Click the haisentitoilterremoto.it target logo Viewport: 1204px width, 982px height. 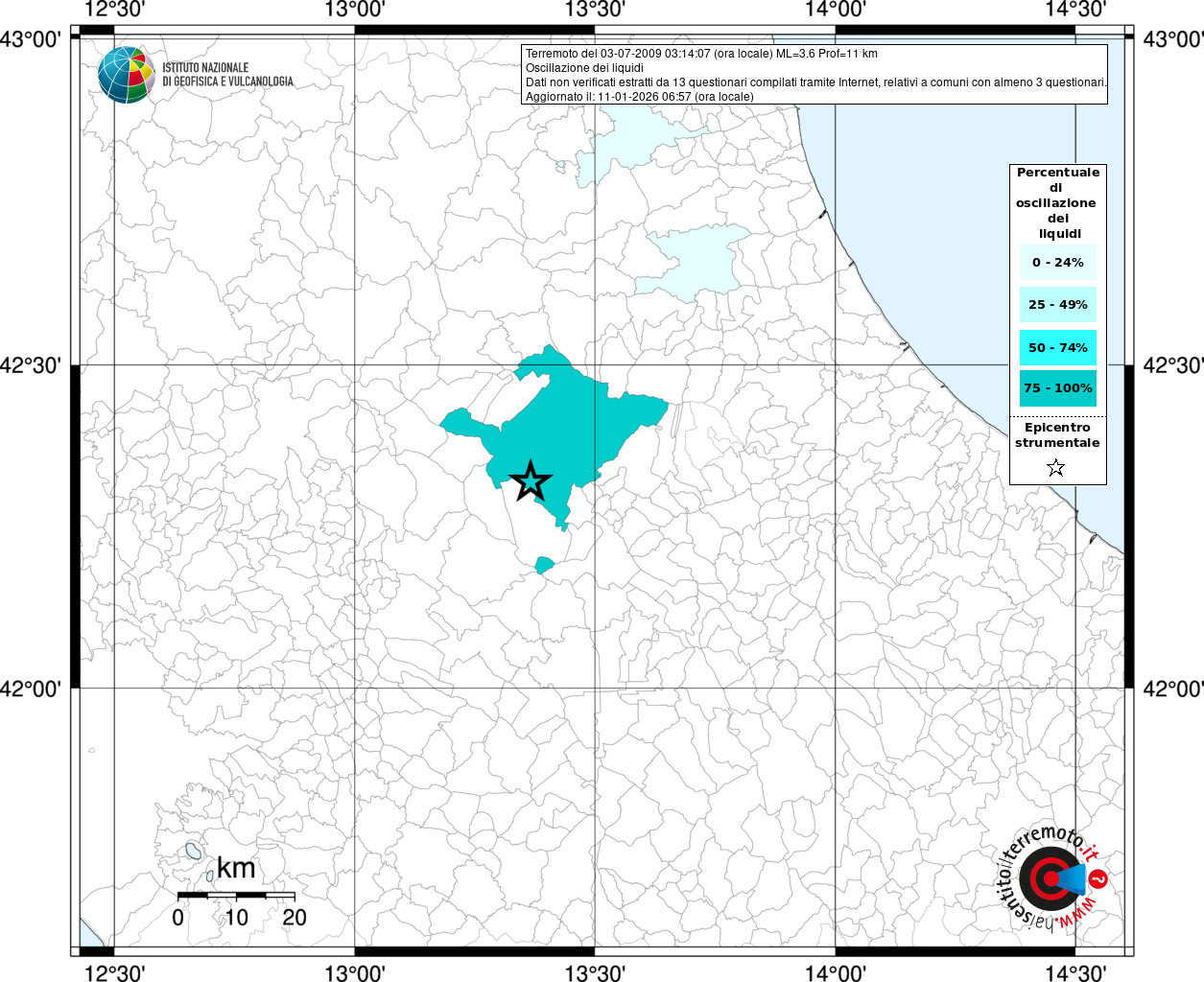pyautogui.click(x=1053, y=879)
